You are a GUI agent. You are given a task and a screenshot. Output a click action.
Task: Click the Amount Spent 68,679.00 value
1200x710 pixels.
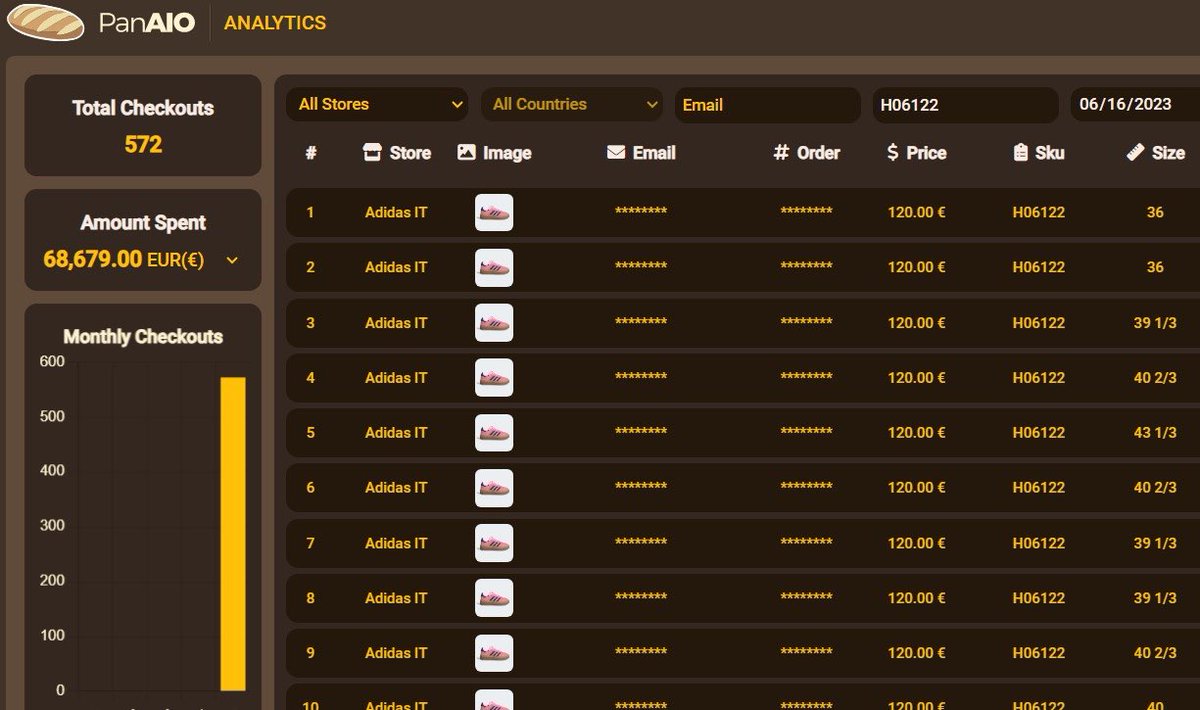point(92,260)
